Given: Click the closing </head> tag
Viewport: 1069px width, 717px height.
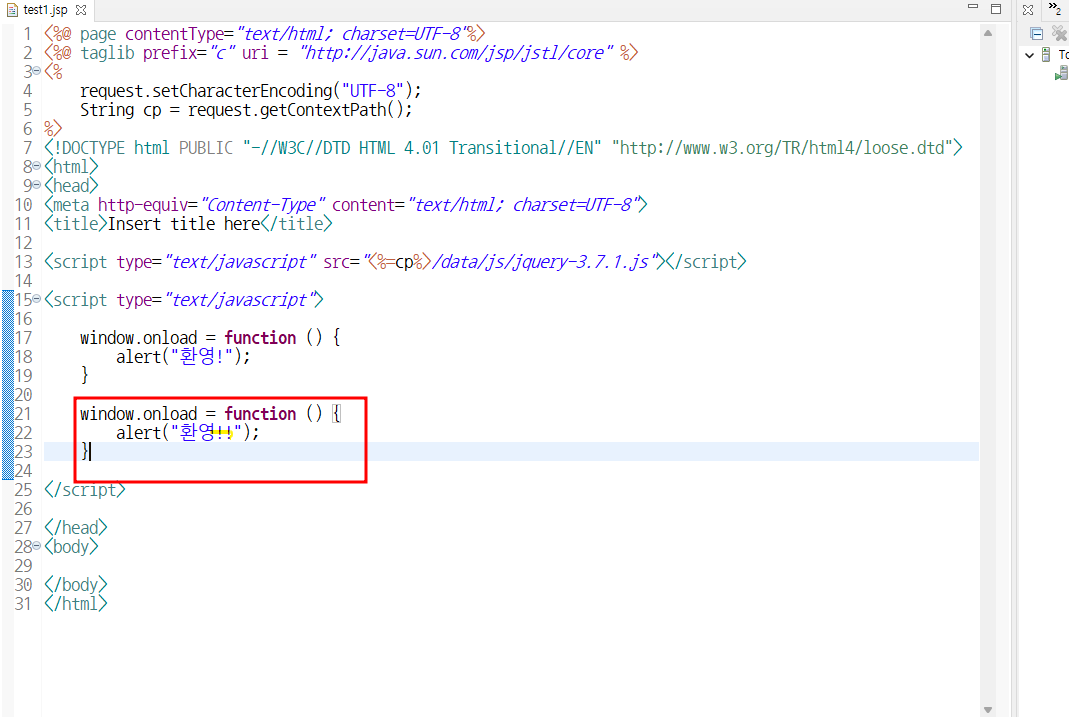Looking at the screenshot, I should click(x=76, y=528).
